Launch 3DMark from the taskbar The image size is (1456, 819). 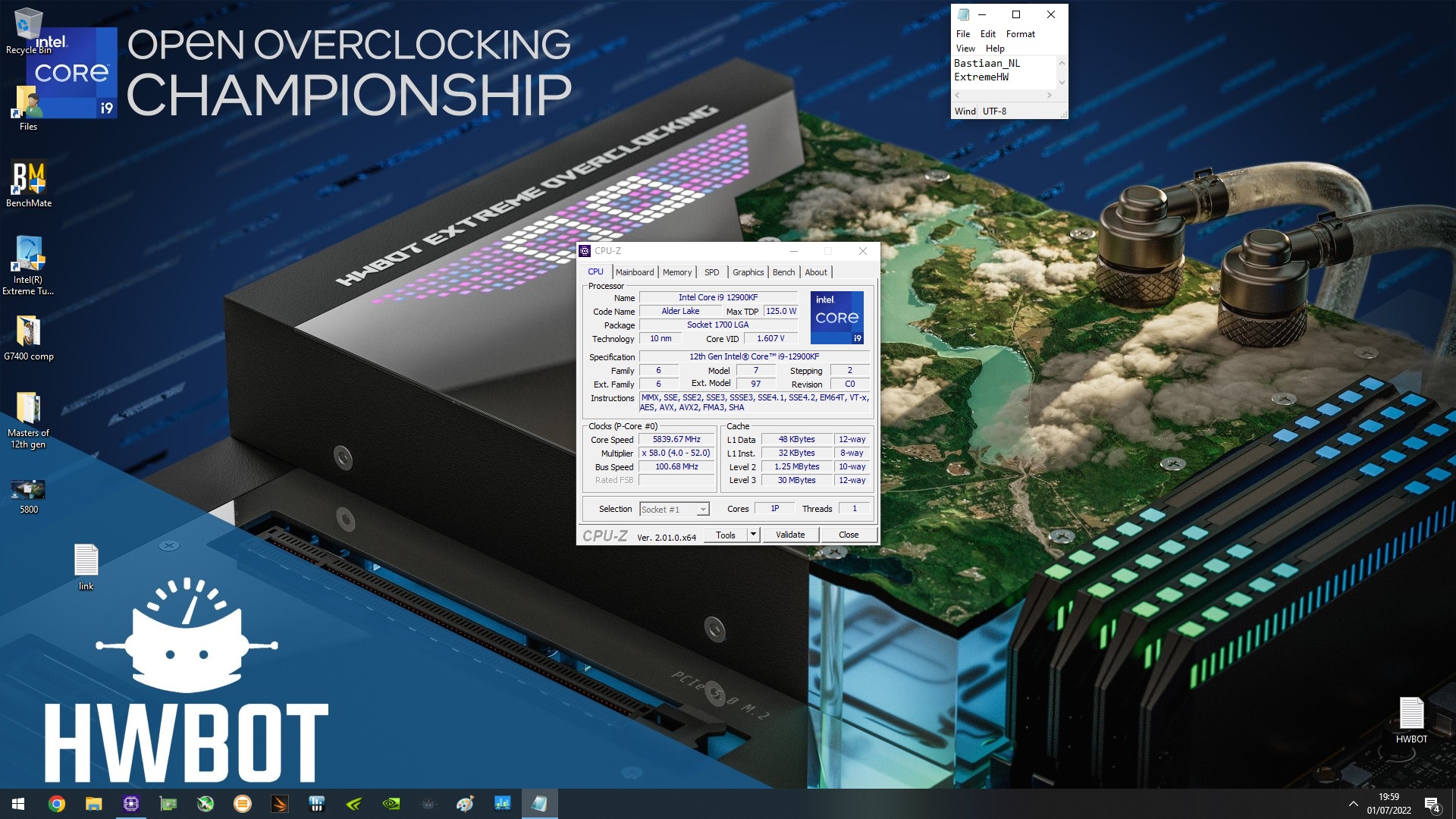pyautogui.click(x=279, y=804)
